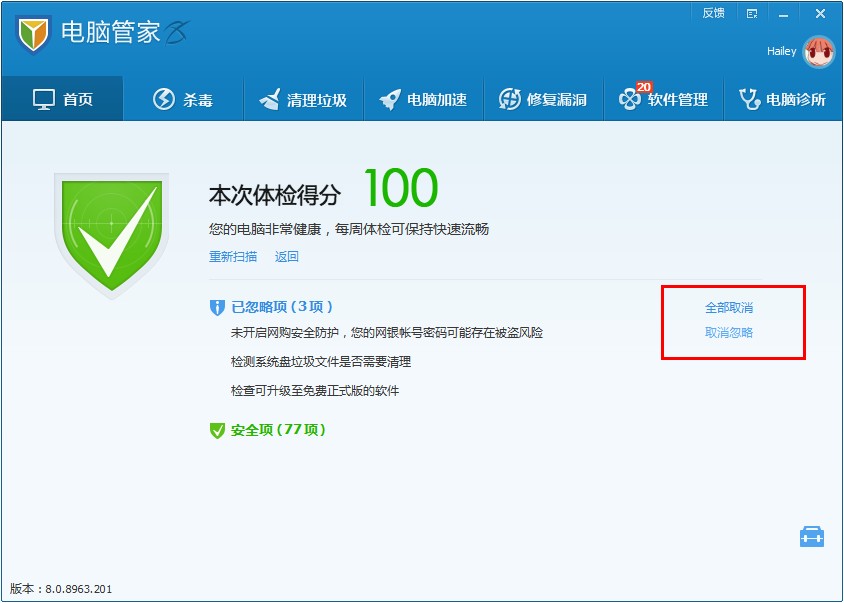This screenshot has width=844, height=603.
Task: Open the main menu icon beside 反馈
Action: (x=751, y=14)
